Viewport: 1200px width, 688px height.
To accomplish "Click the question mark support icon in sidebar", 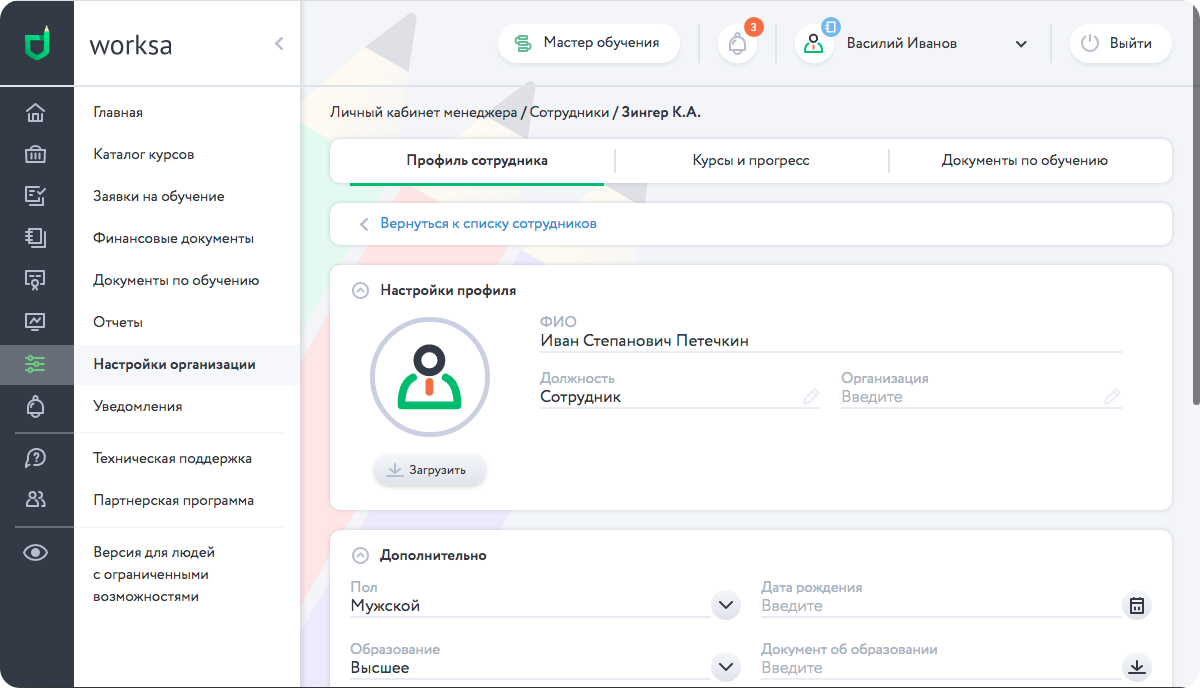I will pos(36,458).
